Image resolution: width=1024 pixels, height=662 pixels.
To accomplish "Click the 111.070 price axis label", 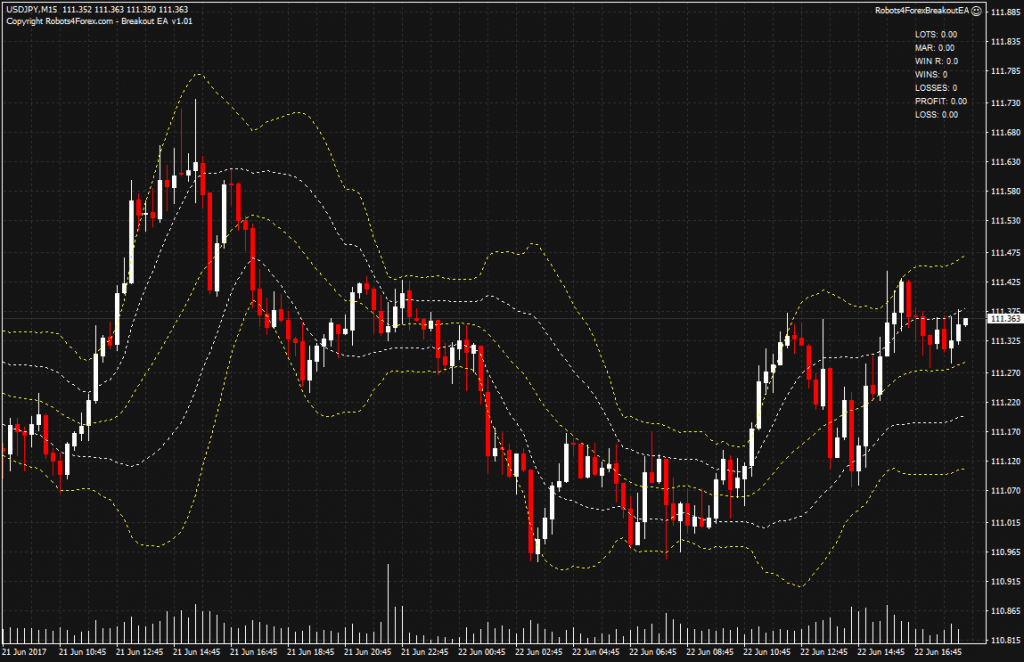I will (x=1006, y=490).
